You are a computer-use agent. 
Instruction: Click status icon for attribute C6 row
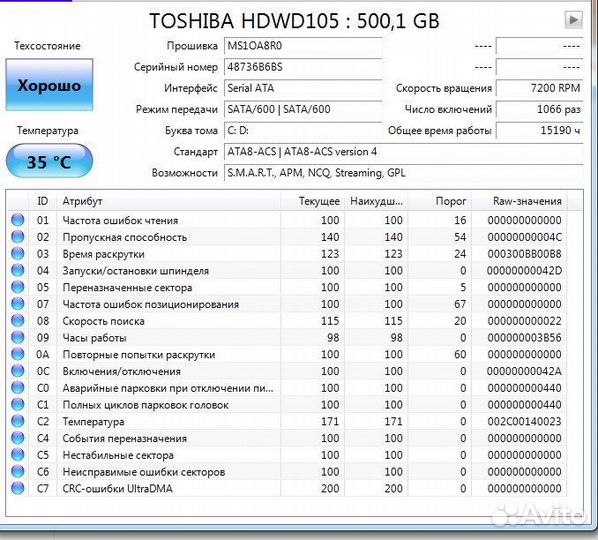click(x=18, y=472)
